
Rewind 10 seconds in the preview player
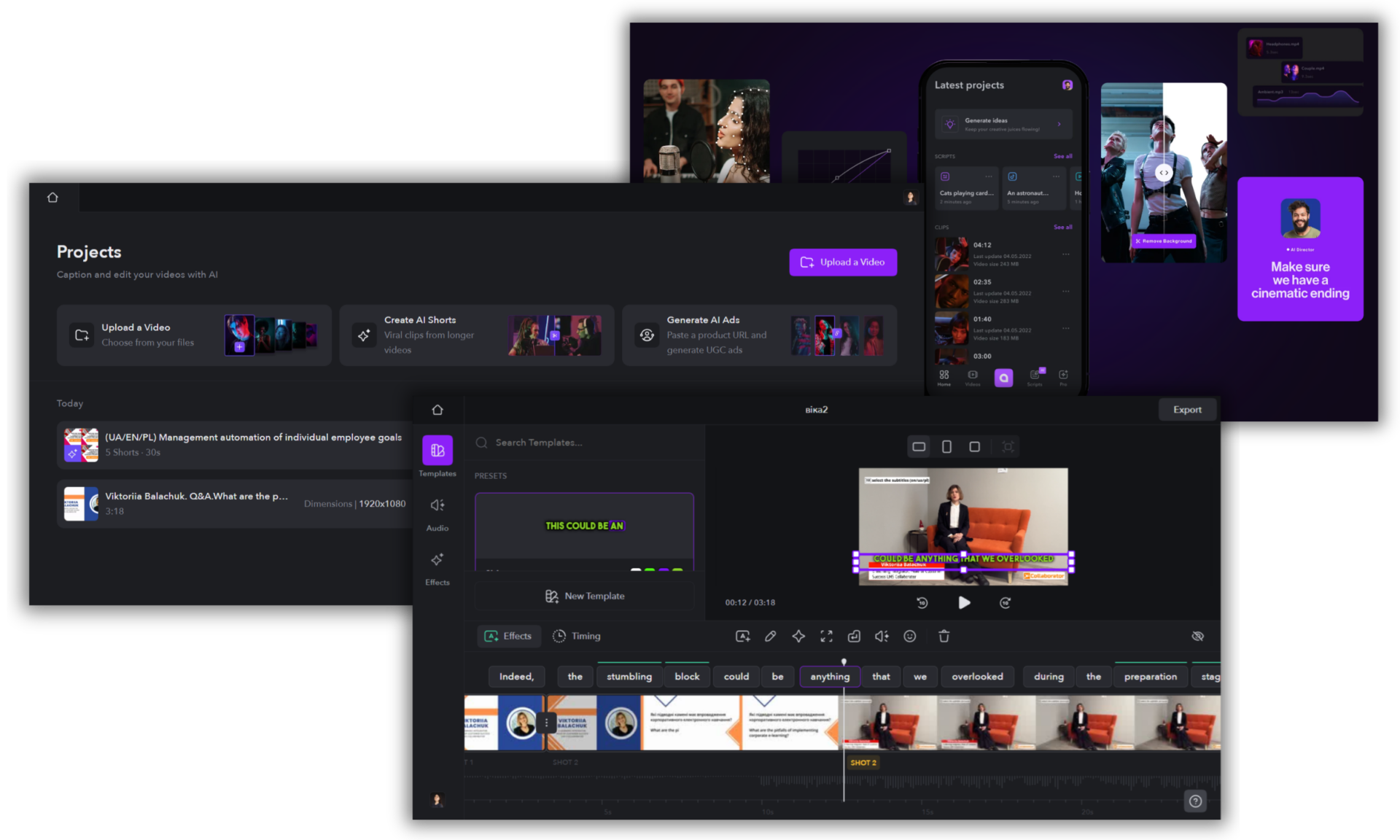(922, 603)
